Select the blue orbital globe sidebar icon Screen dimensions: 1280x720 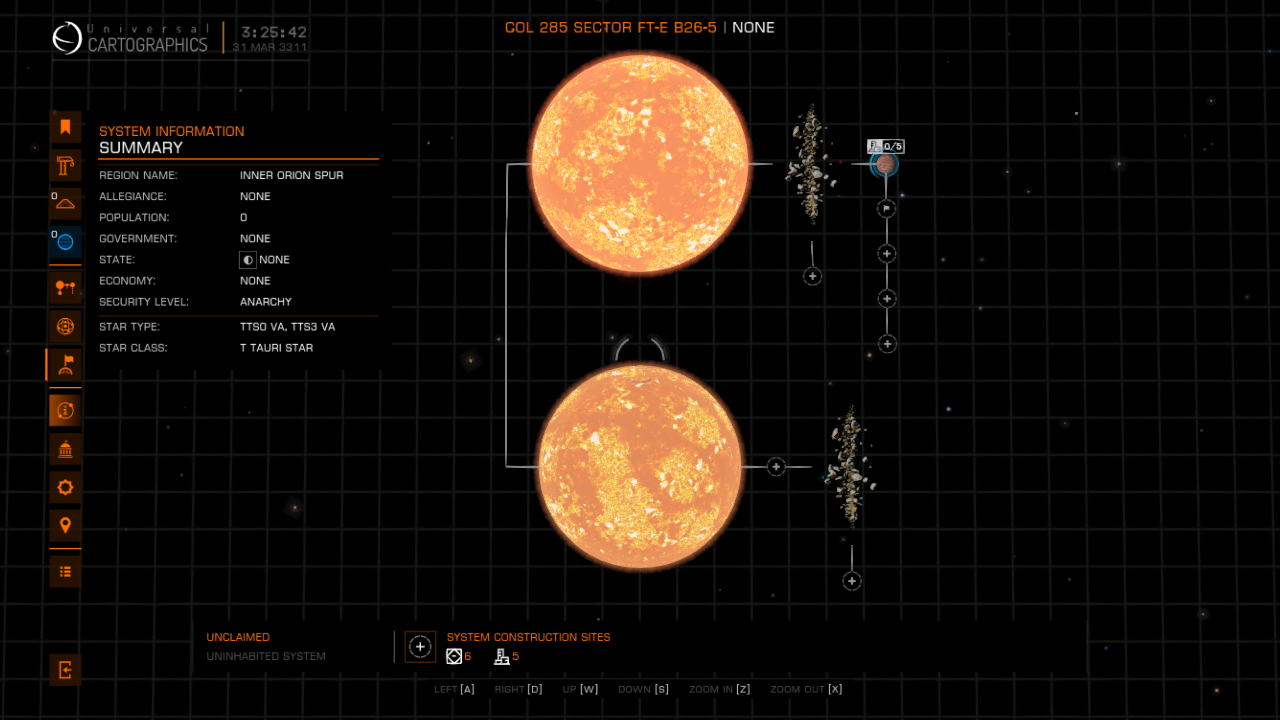tap(65, 242)
